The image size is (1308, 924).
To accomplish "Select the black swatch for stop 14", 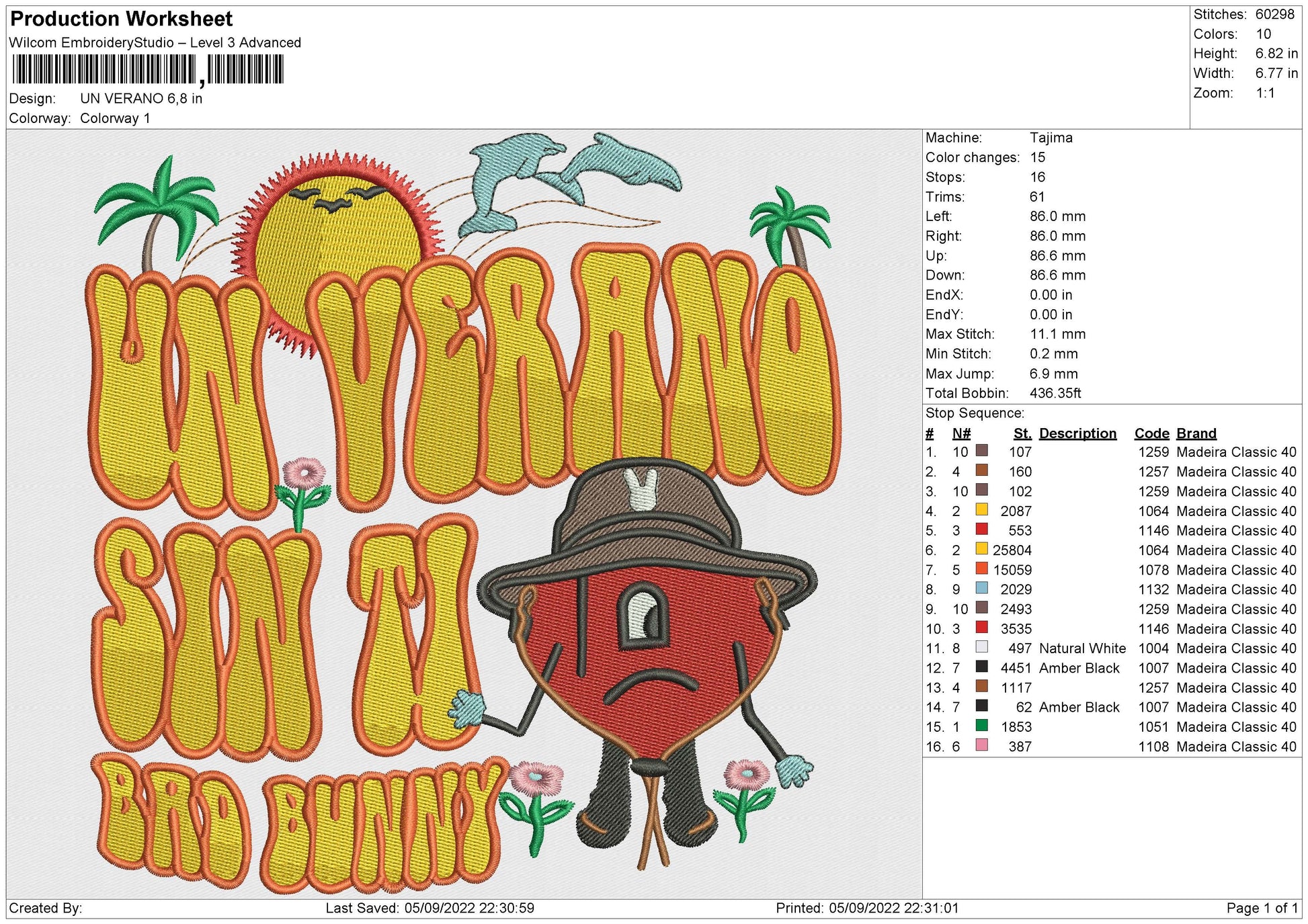I will [x=981, y=706].
